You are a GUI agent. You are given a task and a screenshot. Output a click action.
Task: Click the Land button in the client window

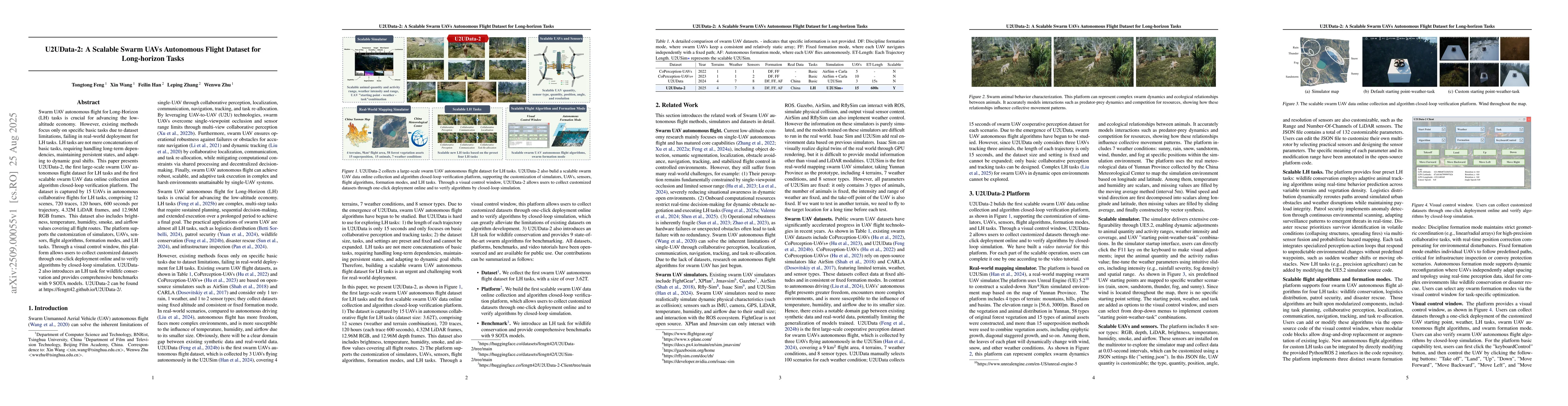point(1456,153)
